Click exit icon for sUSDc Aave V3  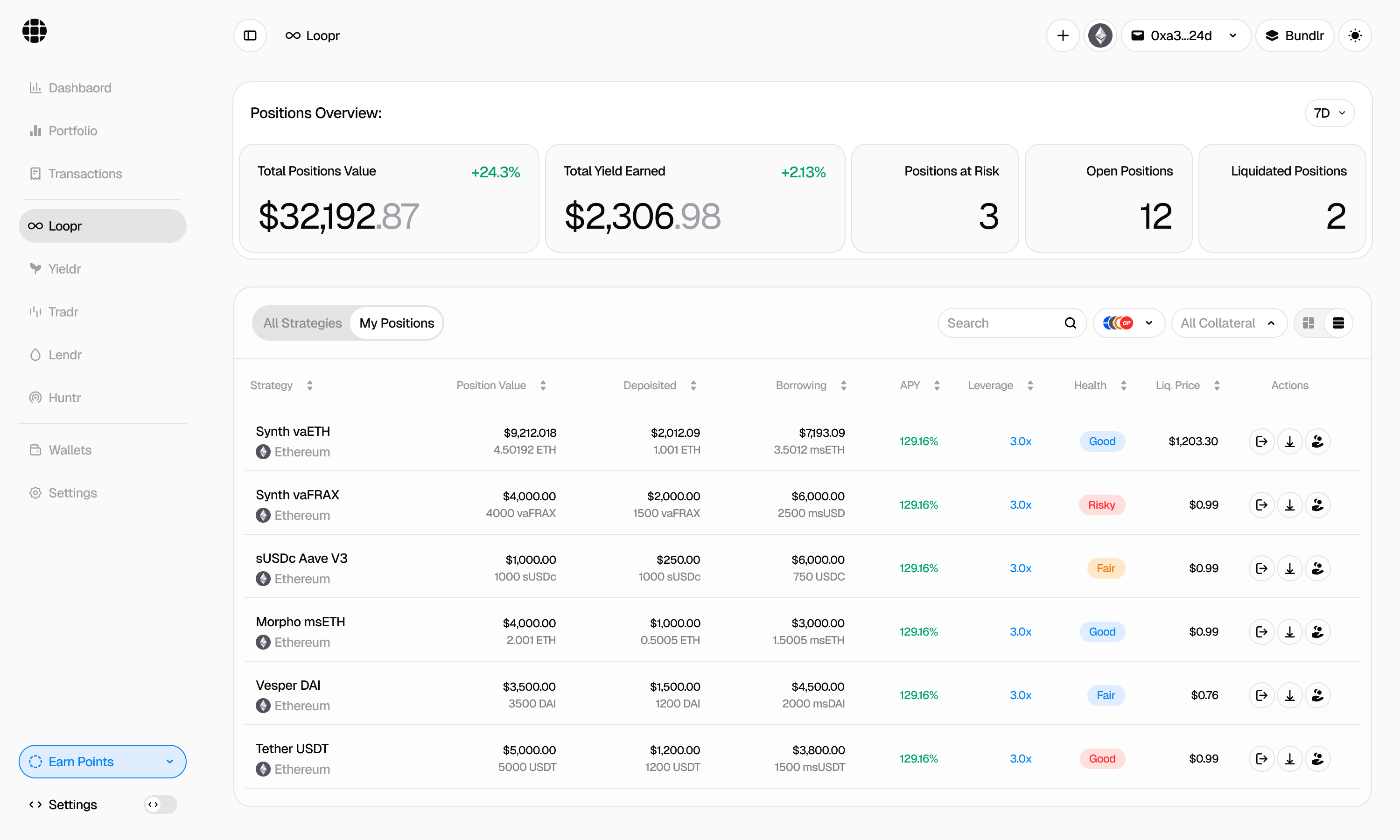(1261, 568)
